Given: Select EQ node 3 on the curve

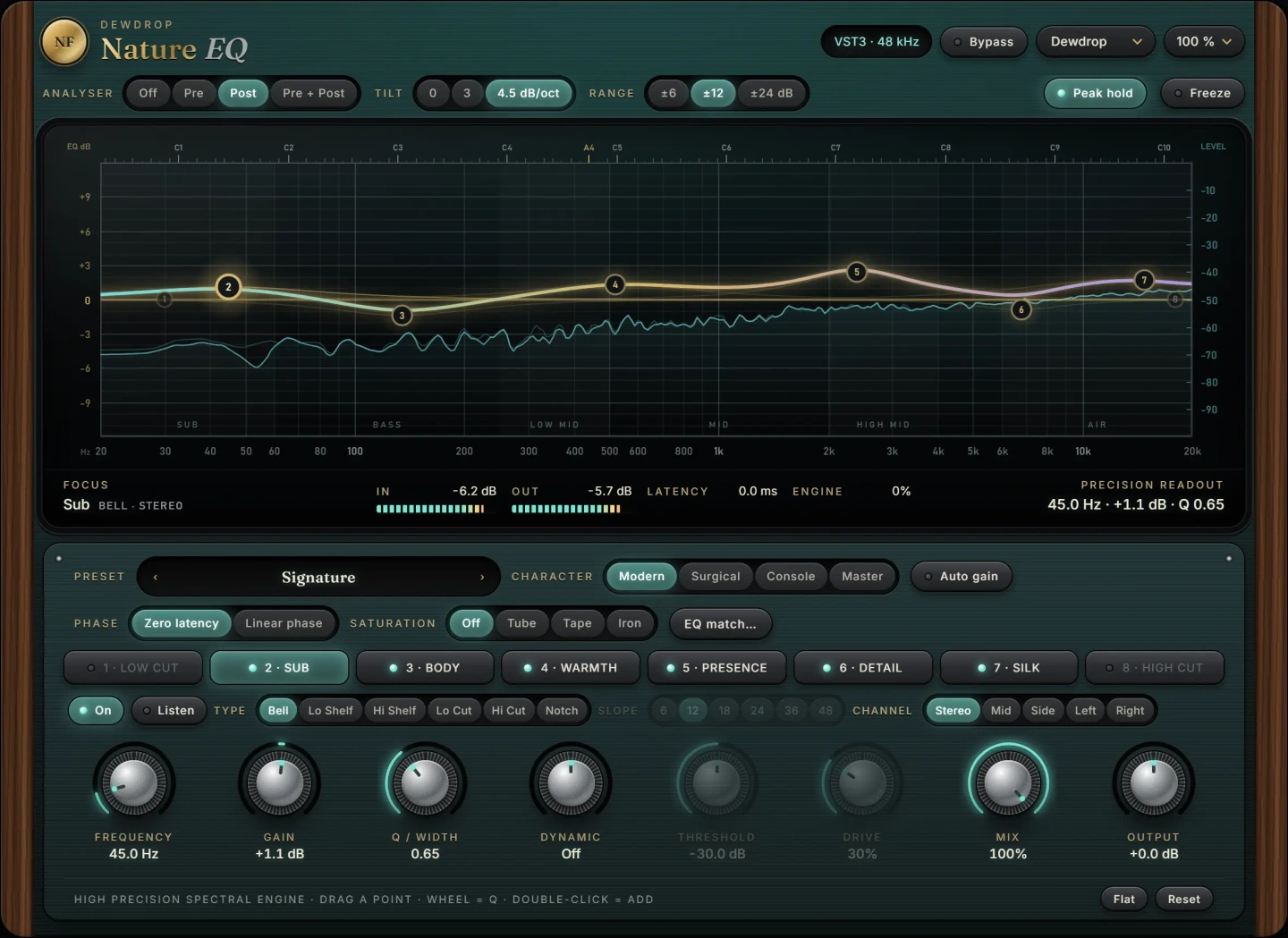Looking at the screenshot, I should [x=402, y=315].
